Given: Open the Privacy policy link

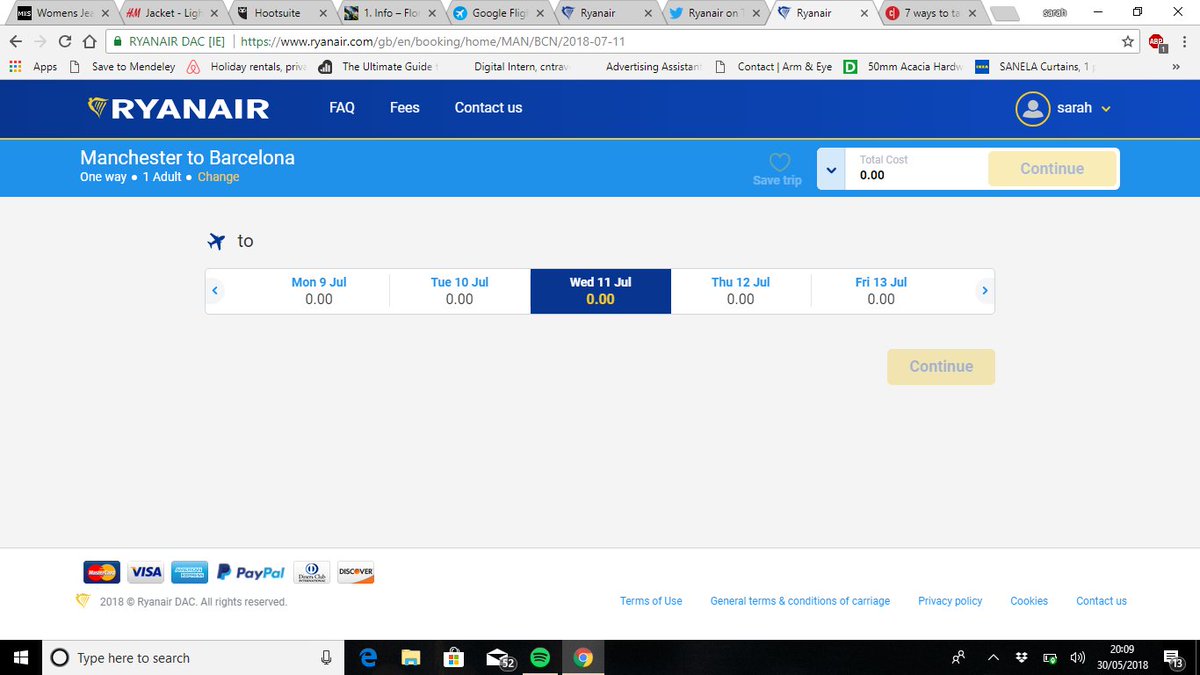Looking at the screenshot, I should pos(950,601).
